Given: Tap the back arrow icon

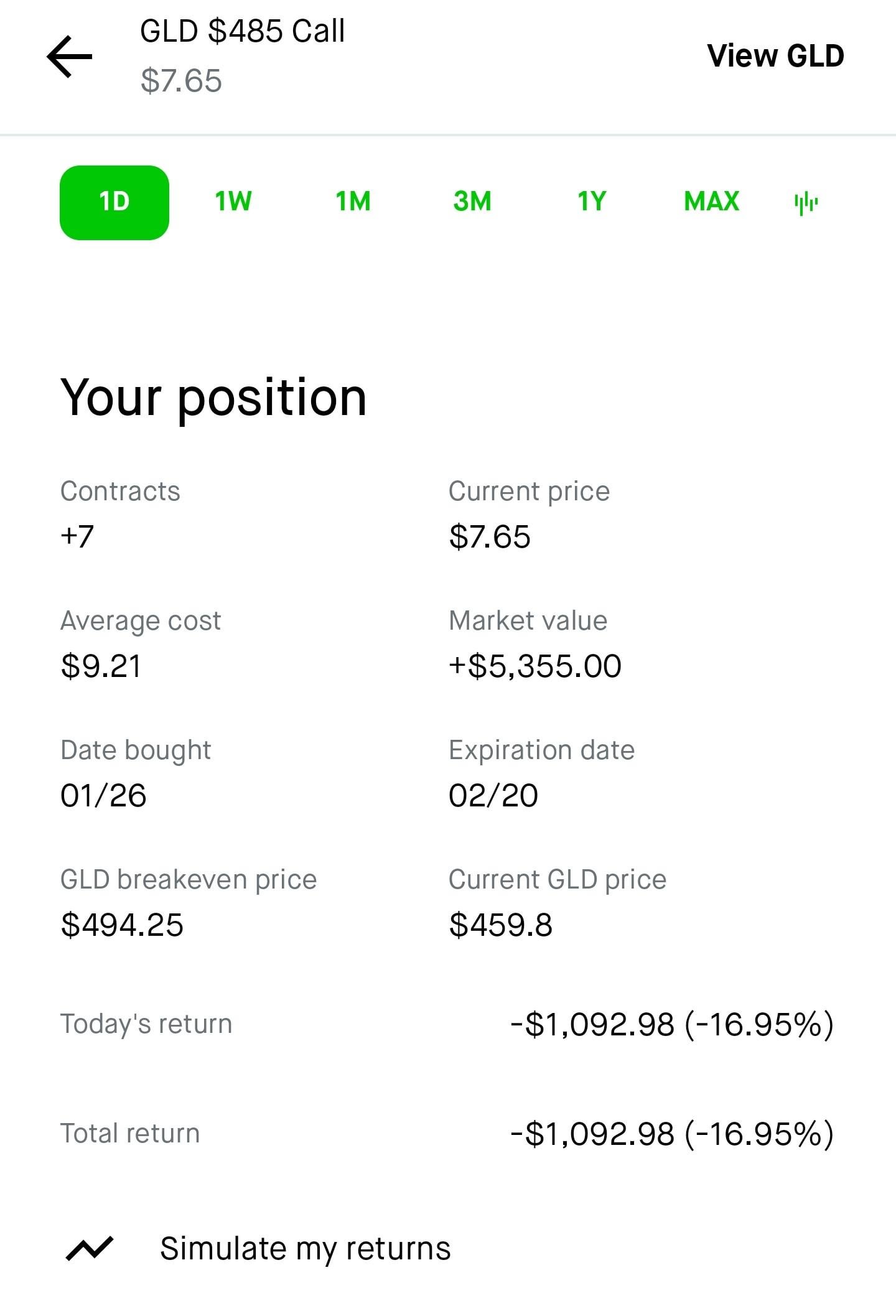Looking at the screenshot, I should click(70, 57).
